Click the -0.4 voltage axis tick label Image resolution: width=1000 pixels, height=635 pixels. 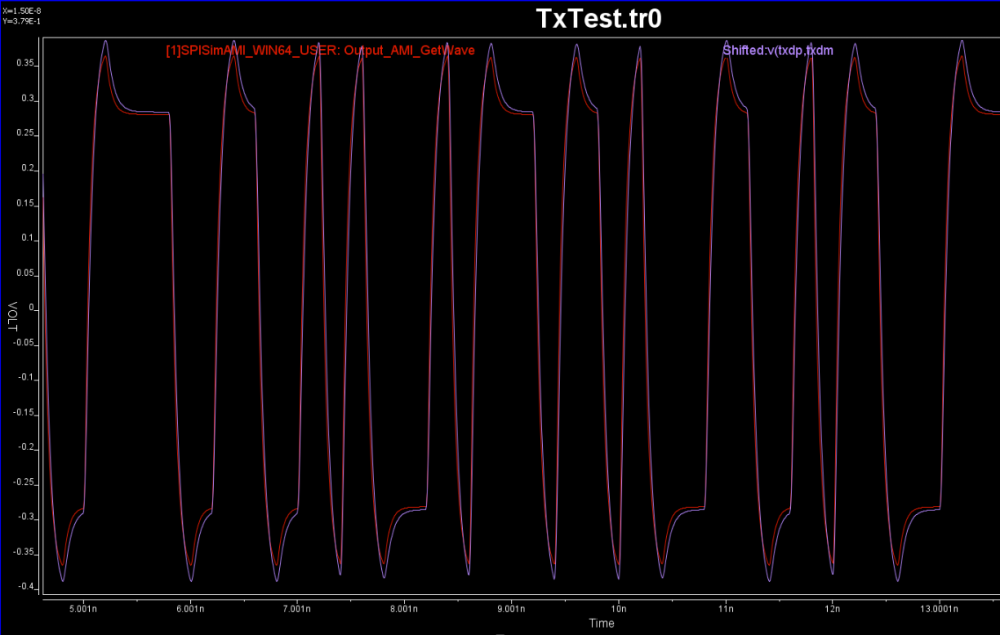pos(26,587)
